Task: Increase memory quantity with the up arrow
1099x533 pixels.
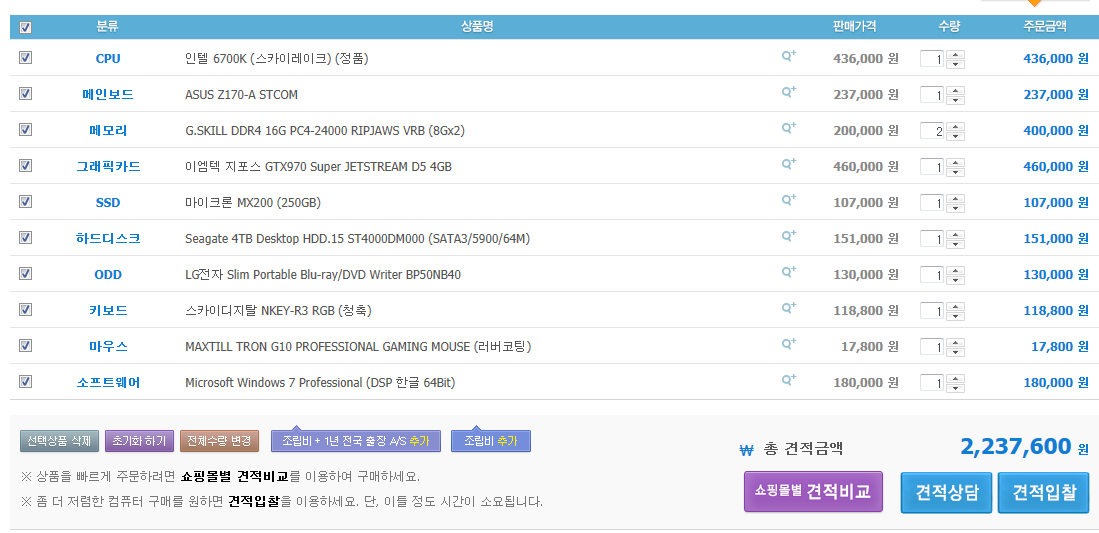Action: (956, 126)
